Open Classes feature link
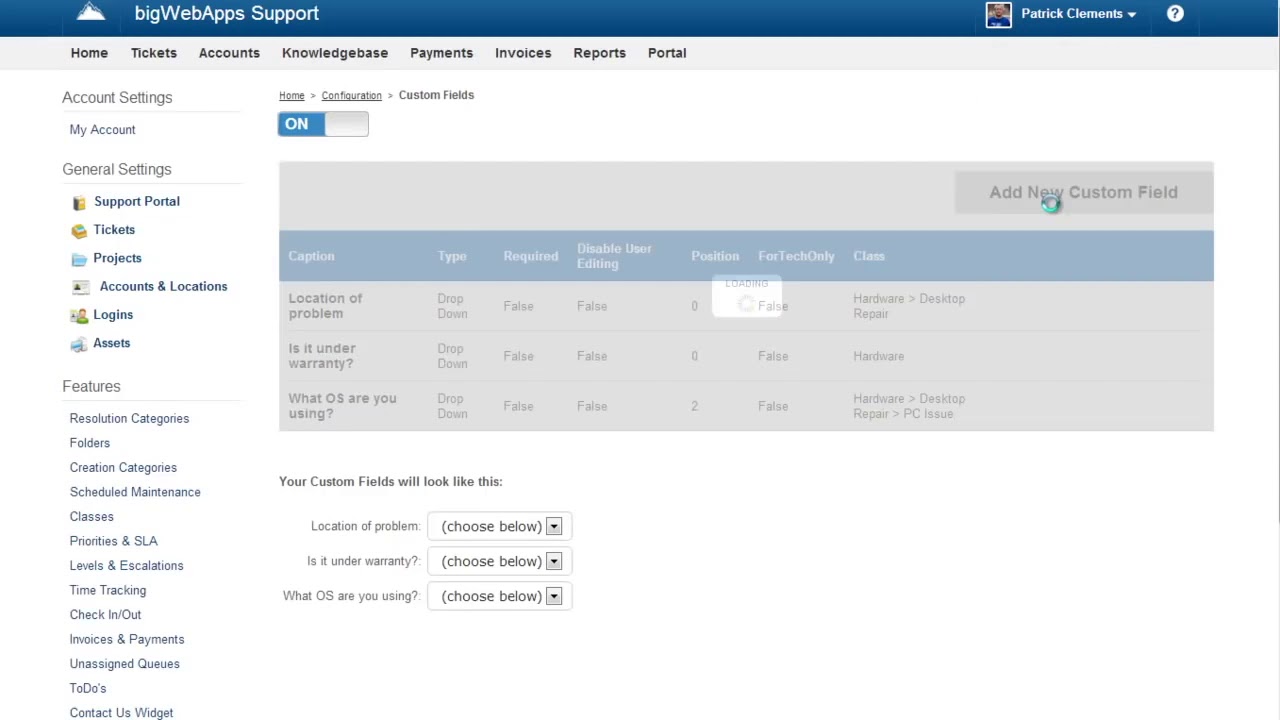The height and width of the screenshot is (720, 1280). tap(92, 517)
